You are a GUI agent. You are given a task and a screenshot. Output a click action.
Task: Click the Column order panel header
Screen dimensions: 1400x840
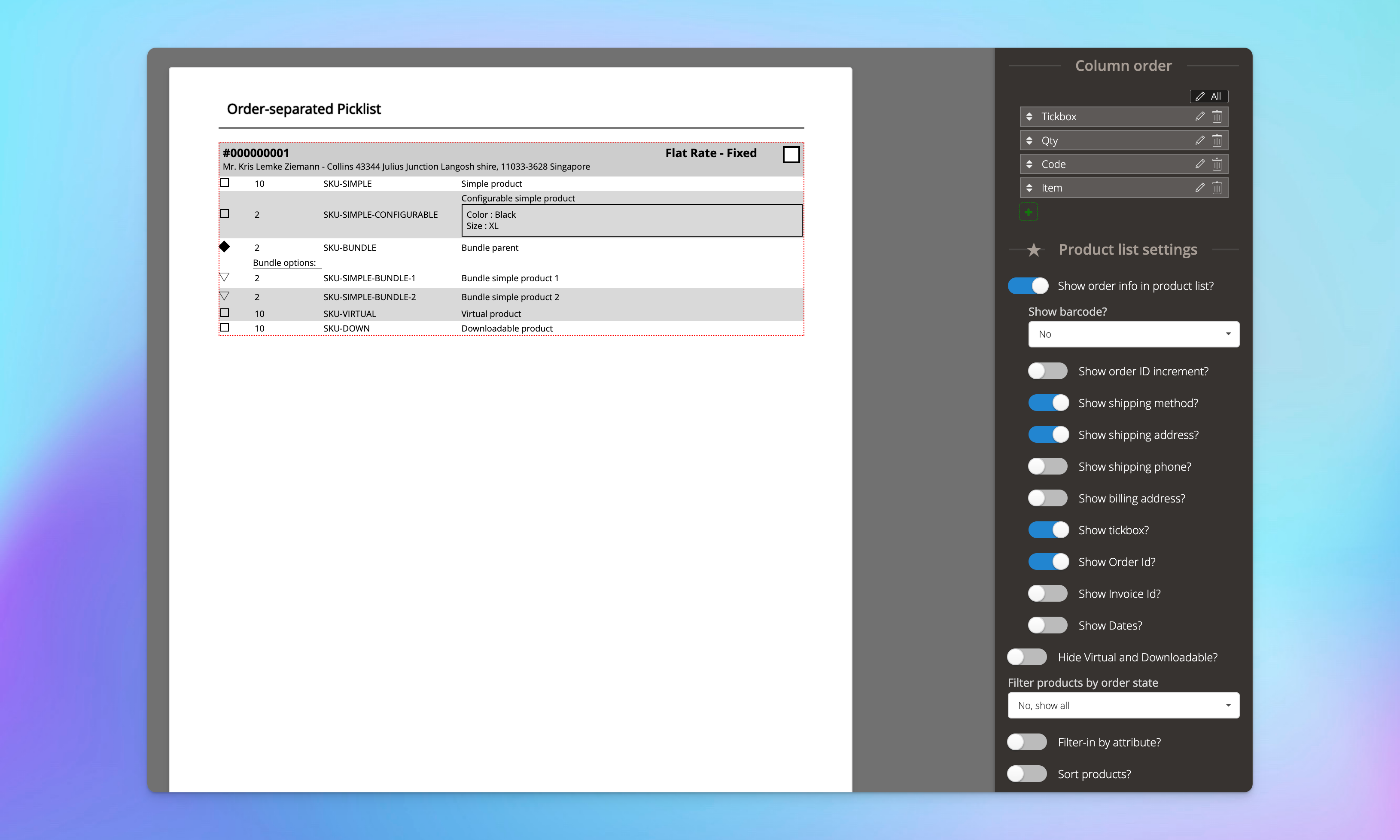(1123, 64)
